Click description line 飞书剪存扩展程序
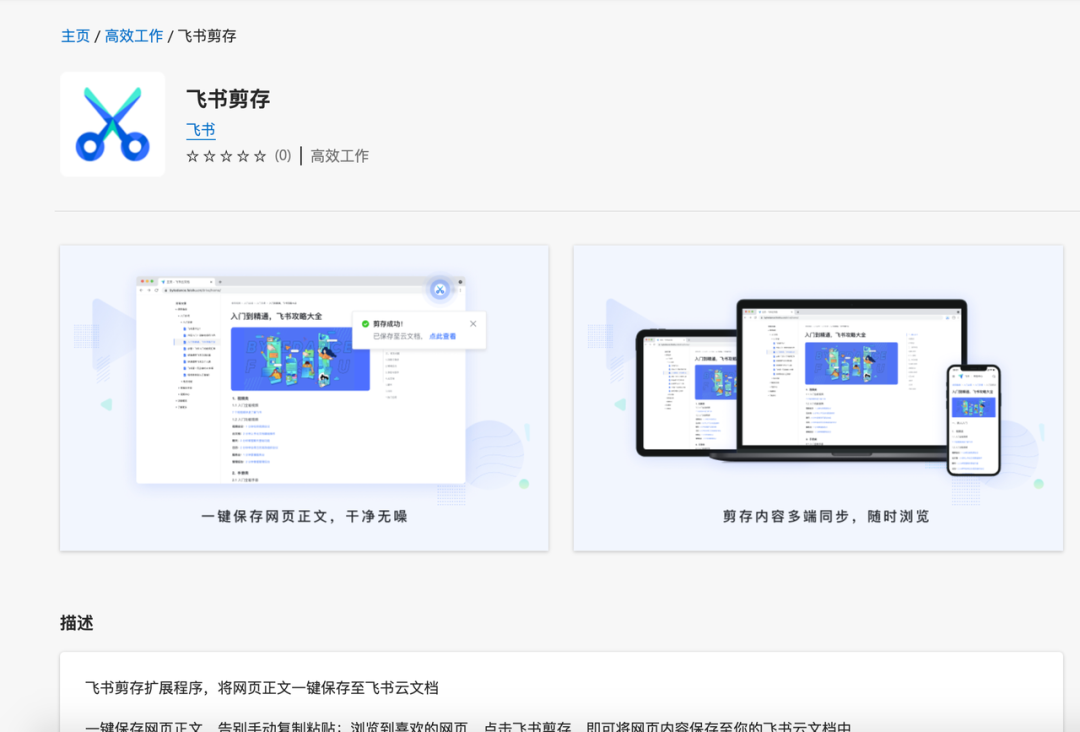This screenshot has height=732, width=1080. click(x=262, y=688)
